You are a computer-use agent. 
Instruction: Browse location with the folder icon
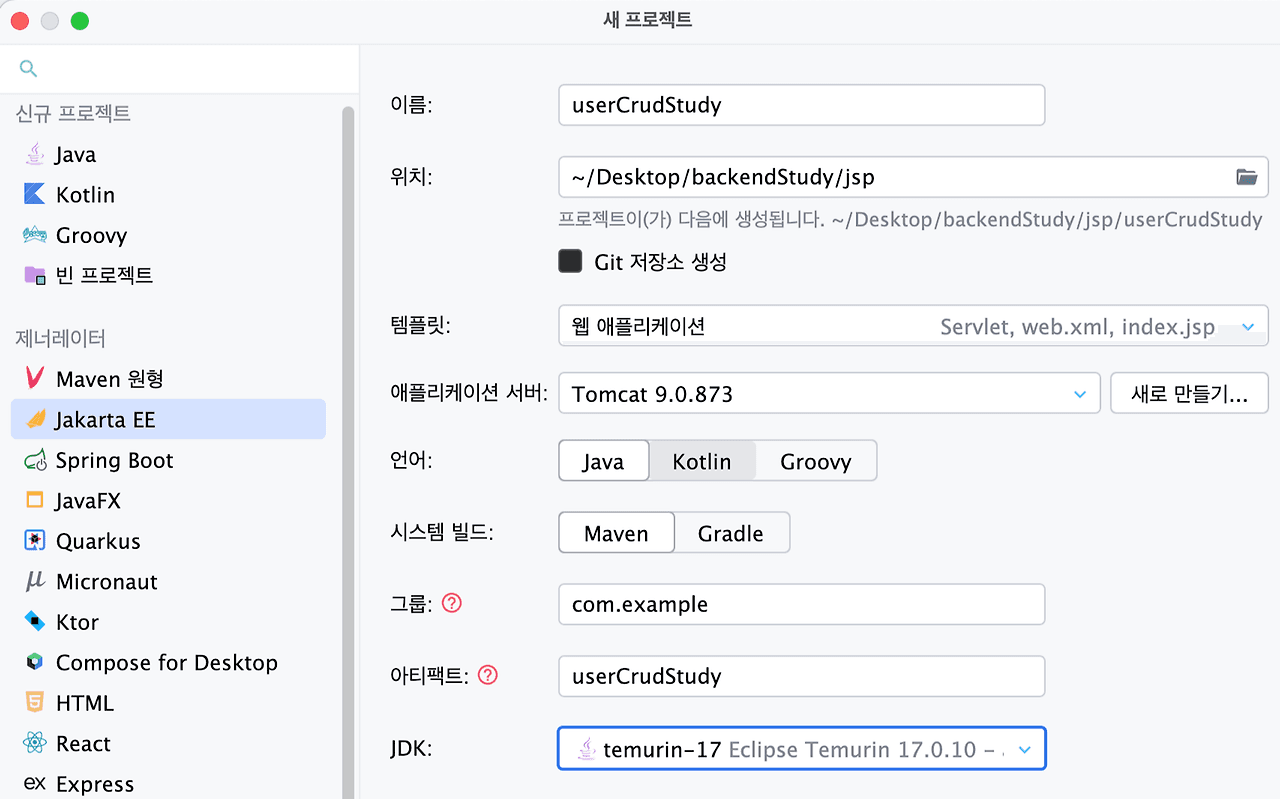pos(1246,177)
